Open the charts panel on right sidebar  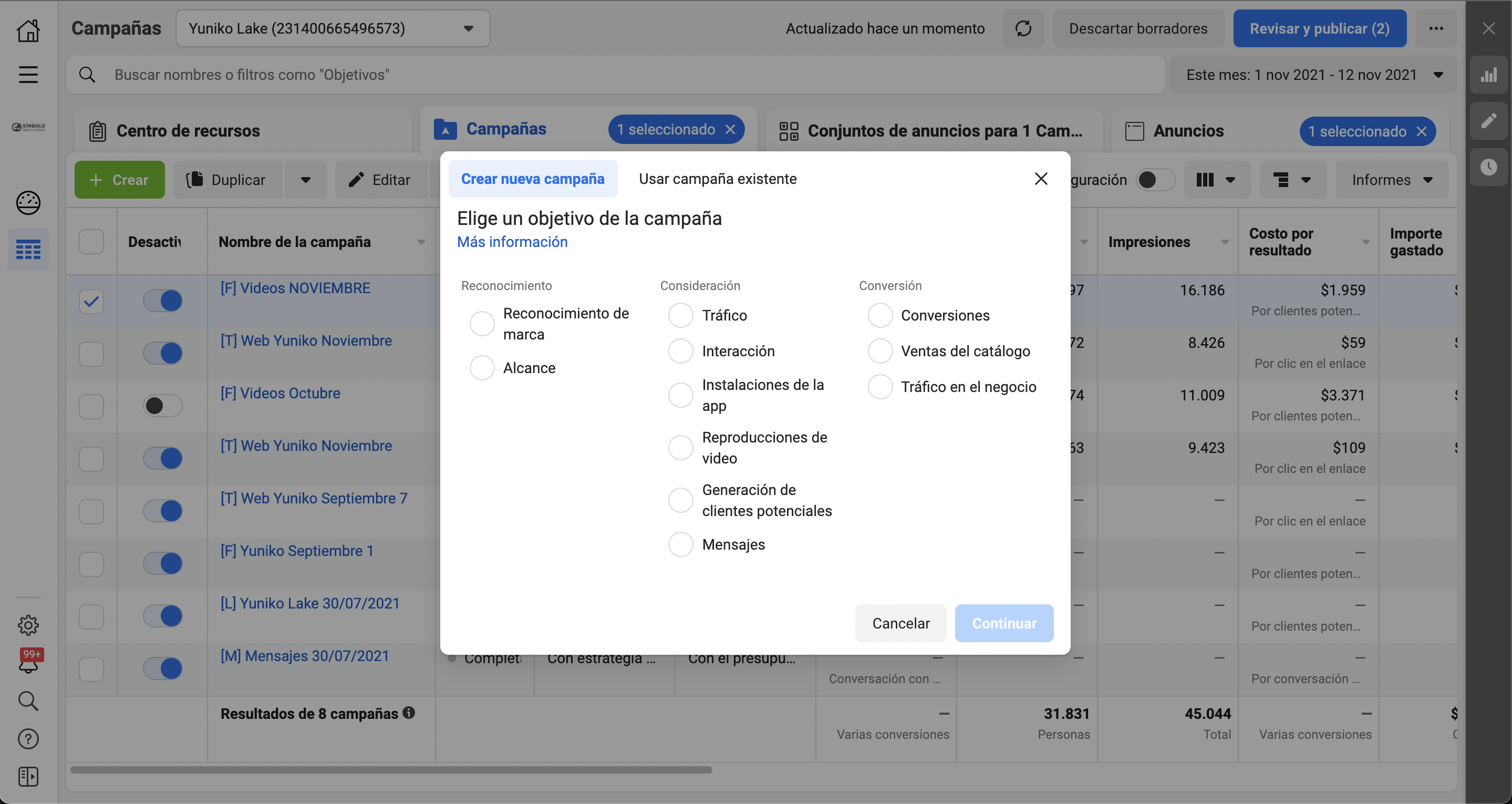tap(1489, 75)
